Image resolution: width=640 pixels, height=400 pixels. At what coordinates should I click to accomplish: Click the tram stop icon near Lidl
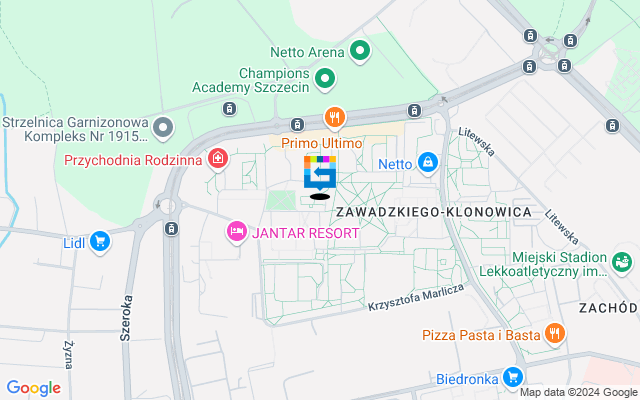click(171, 229)
